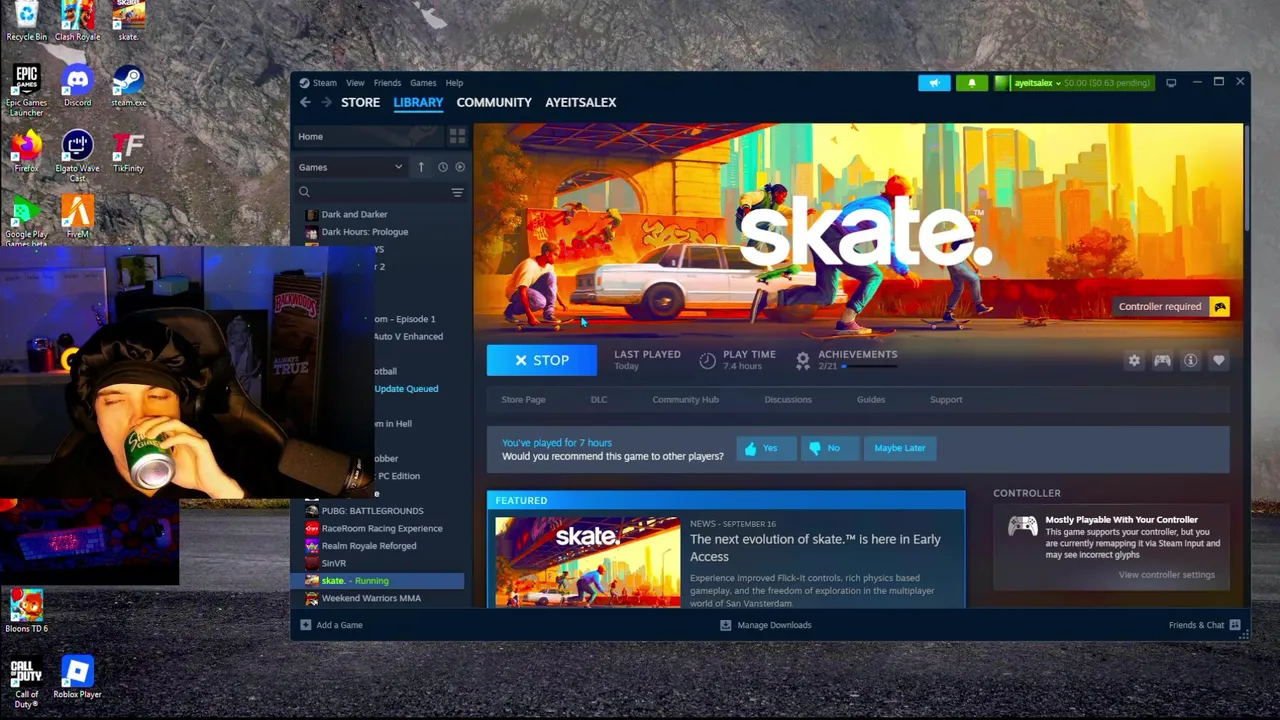Toggle library grid collections view icon
The image size is (1280, 720).
(x=457, y=136)
